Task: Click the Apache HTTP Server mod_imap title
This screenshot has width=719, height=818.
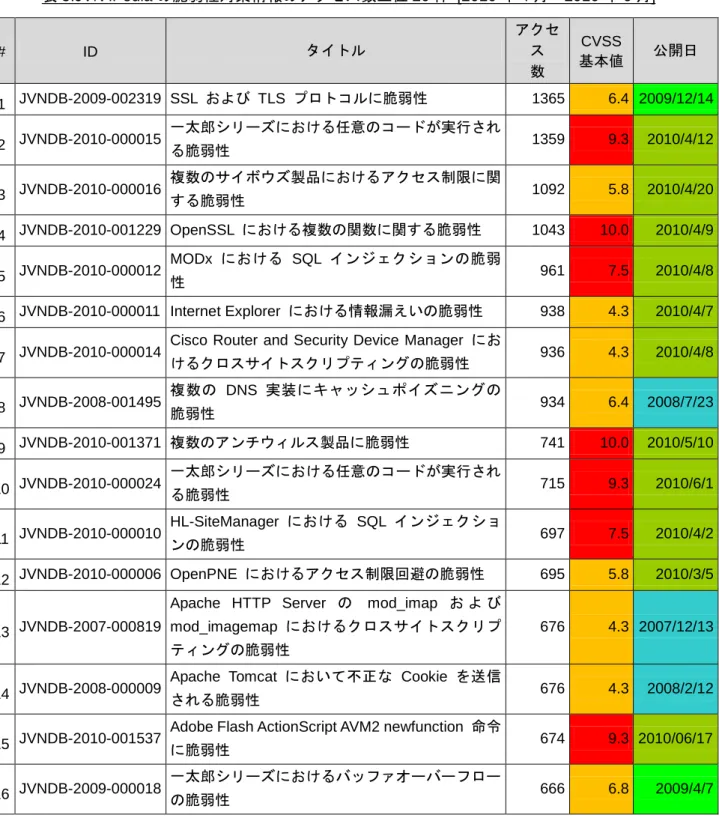Action: click(335, 627)
